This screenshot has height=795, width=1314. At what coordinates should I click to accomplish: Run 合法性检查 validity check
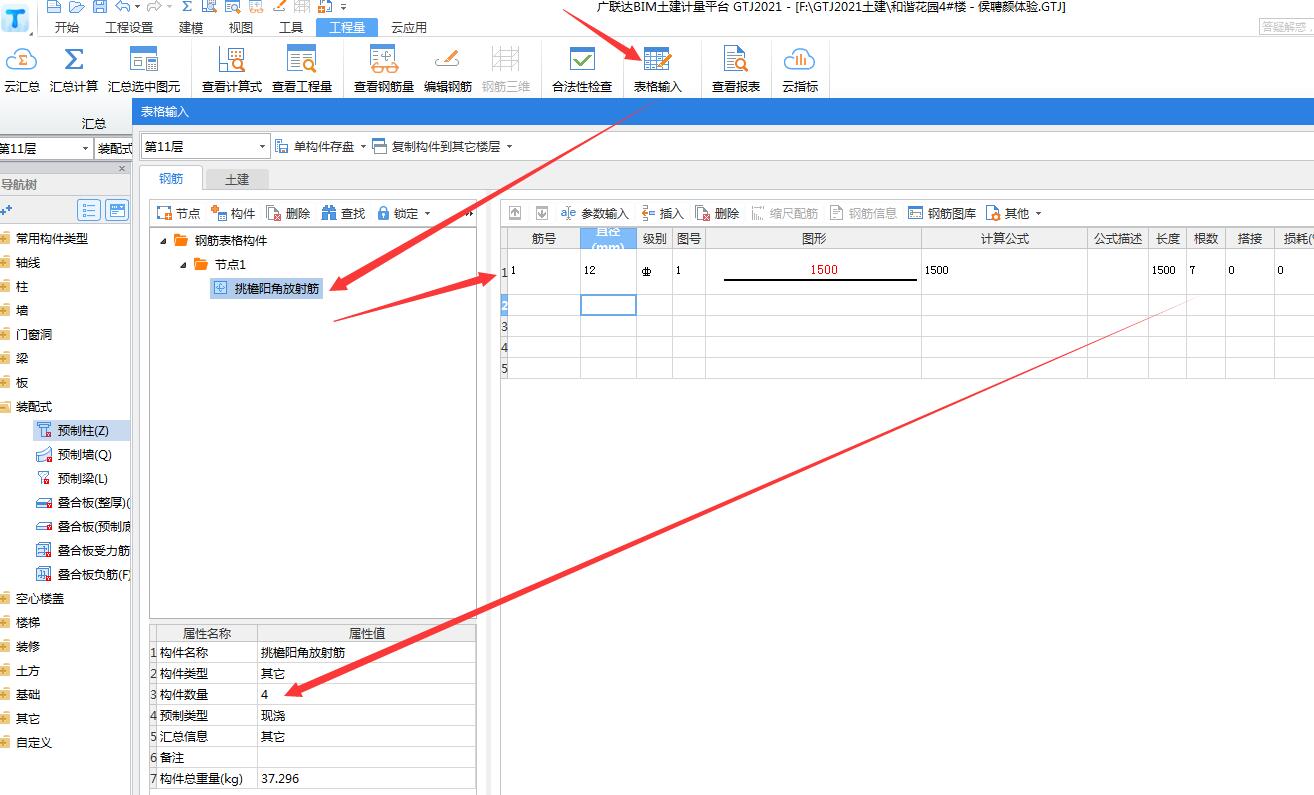(582, 68)
